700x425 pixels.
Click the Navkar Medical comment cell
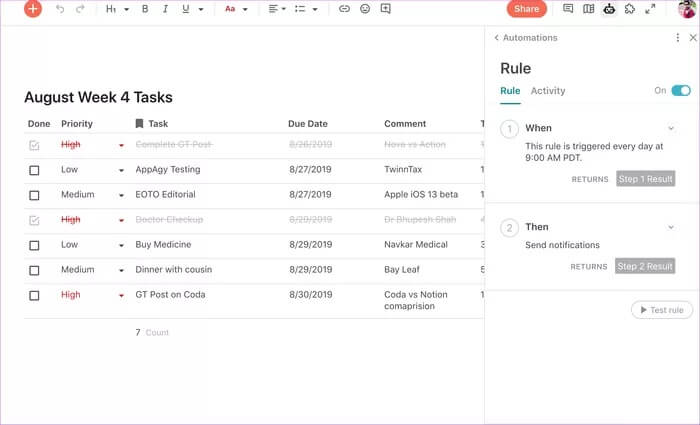(x=416, y=245)
